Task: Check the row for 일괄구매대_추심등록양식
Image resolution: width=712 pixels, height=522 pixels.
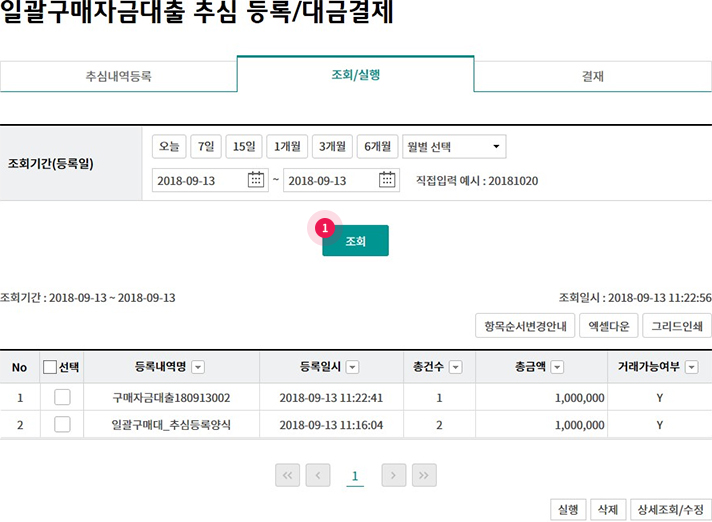Action: 62,424
